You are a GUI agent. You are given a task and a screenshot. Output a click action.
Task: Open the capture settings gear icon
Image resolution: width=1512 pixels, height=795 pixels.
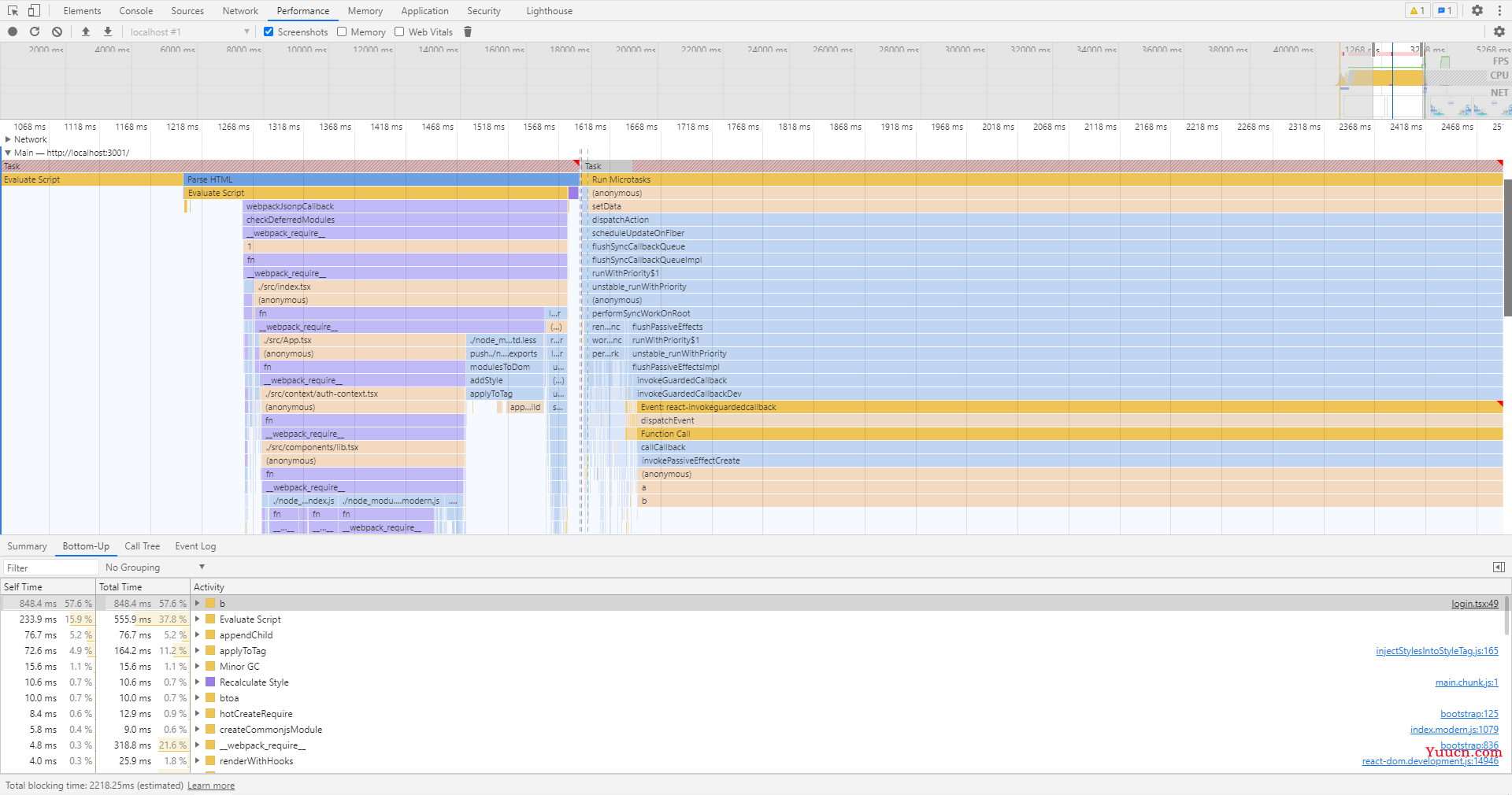1499,31
